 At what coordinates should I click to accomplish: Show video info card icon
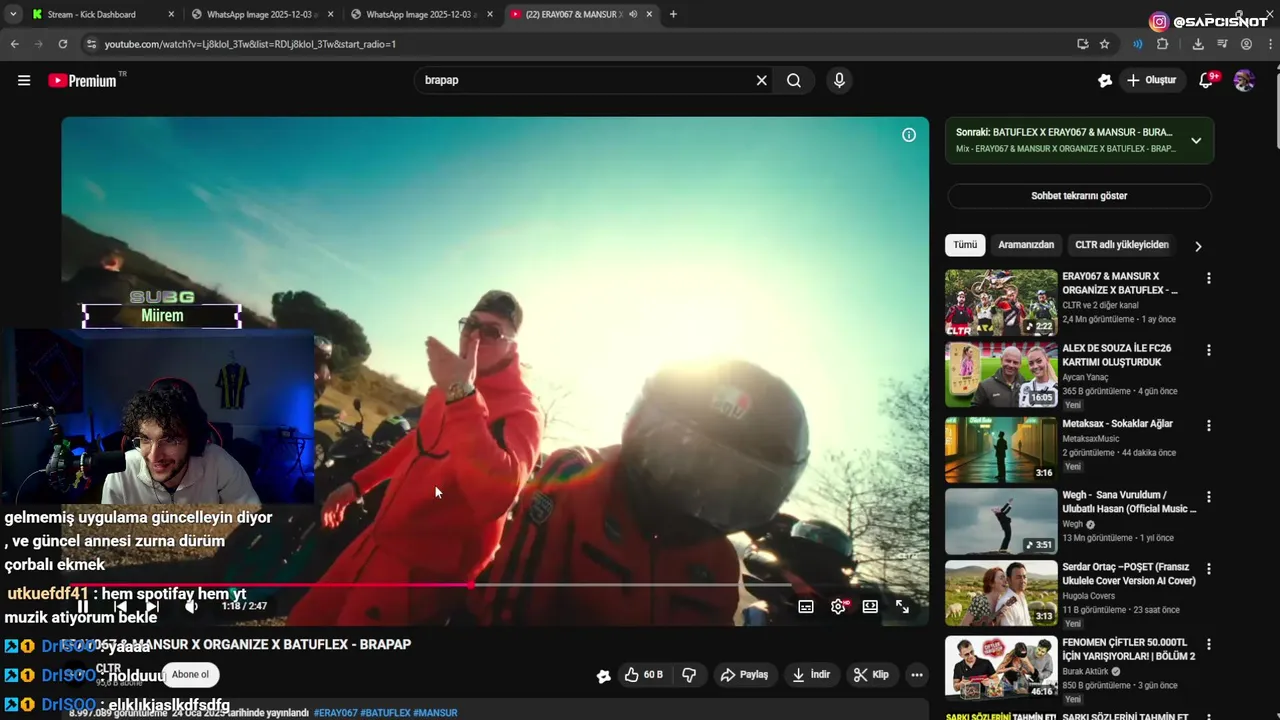909,135
